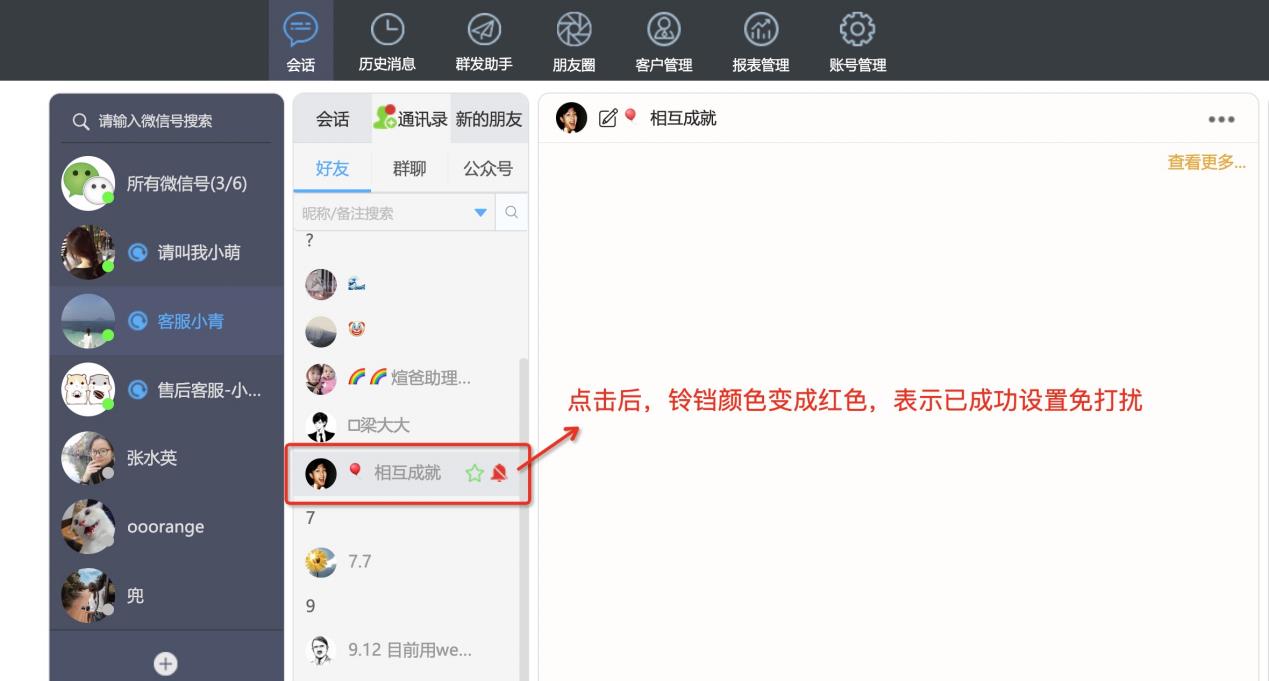The width and height of the screenshot is (1269, 681).
Task: Toggle the red mute bell for 相互成就
Action: [x=499, y=473]
